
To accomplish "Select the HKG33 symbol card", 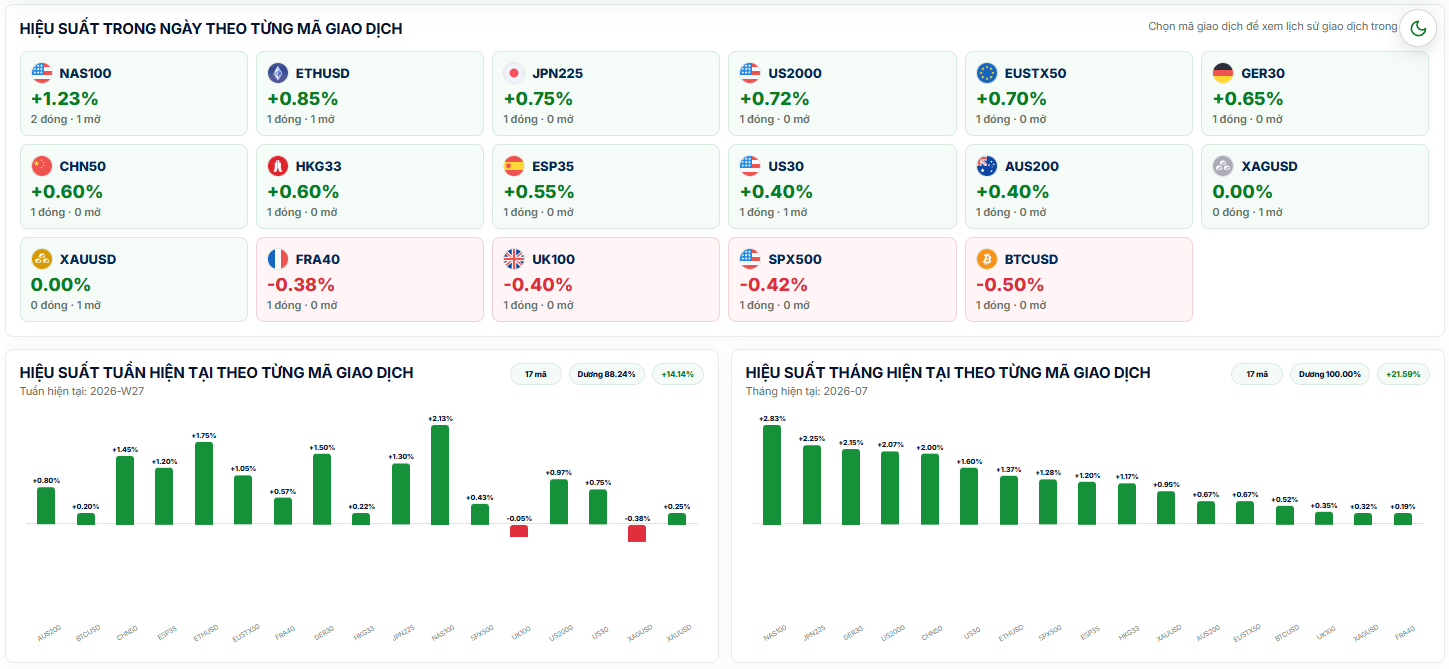I will [370, 186].
